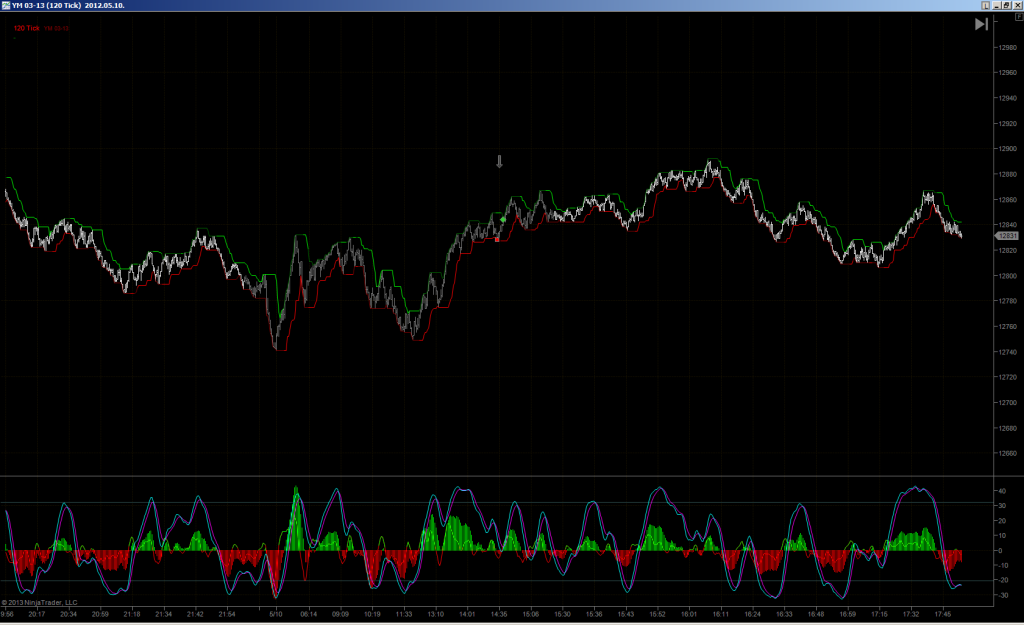
Task: Click the 40 label on indicator axis
Action: point(1002,491)
